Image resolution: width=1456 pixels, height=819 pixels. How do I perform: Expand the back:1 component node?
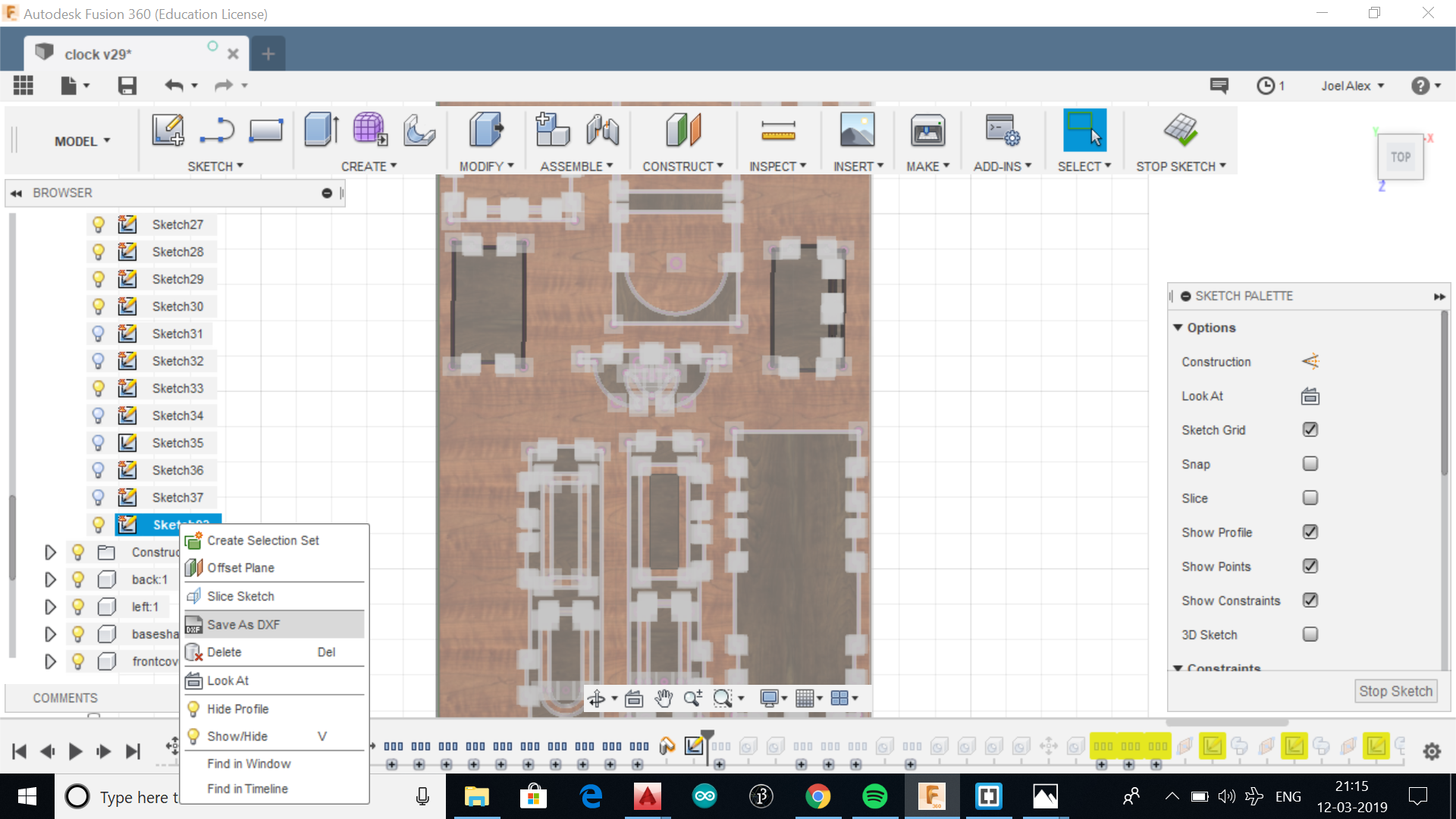(x=50, y=579)
